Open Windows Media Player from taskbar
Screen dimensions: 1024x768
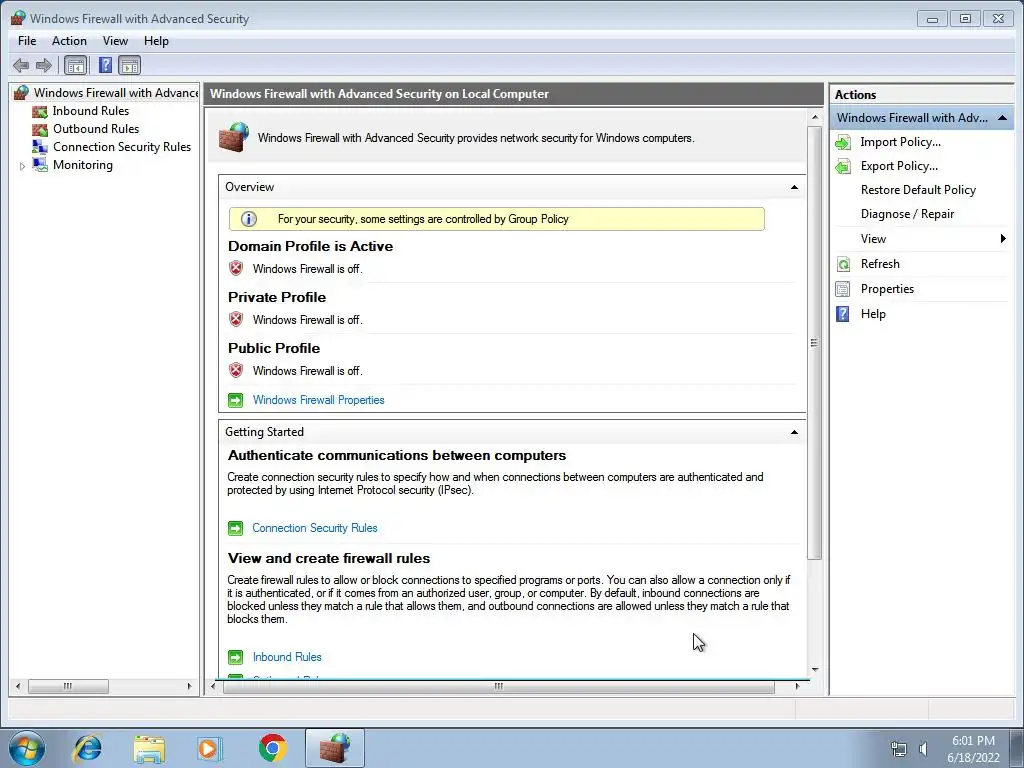point(210,748)
